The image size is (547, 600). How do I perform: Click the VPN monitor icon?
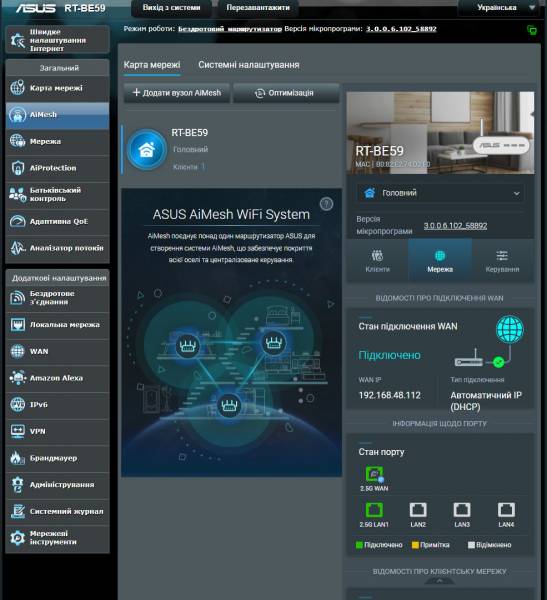17,431
